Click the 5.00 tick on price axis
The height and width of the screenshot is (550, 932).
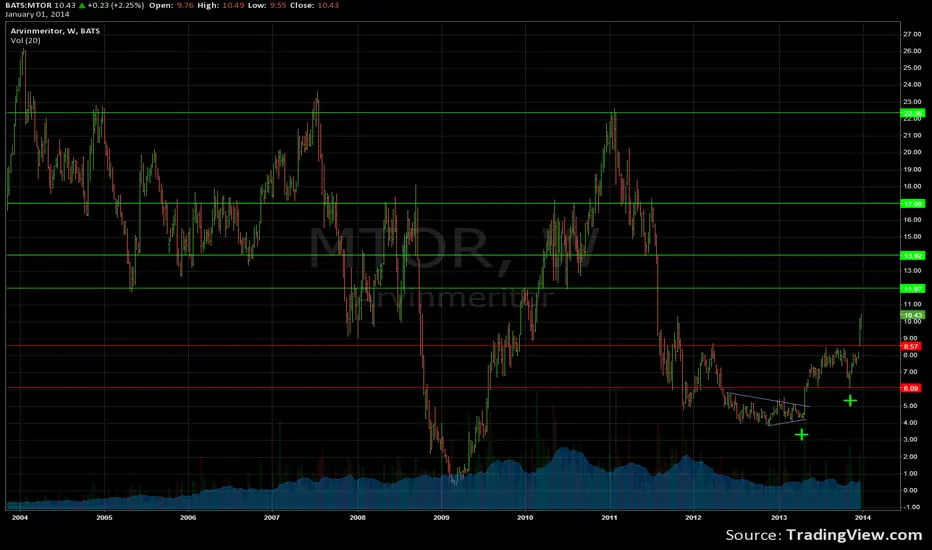click(911, 406)
